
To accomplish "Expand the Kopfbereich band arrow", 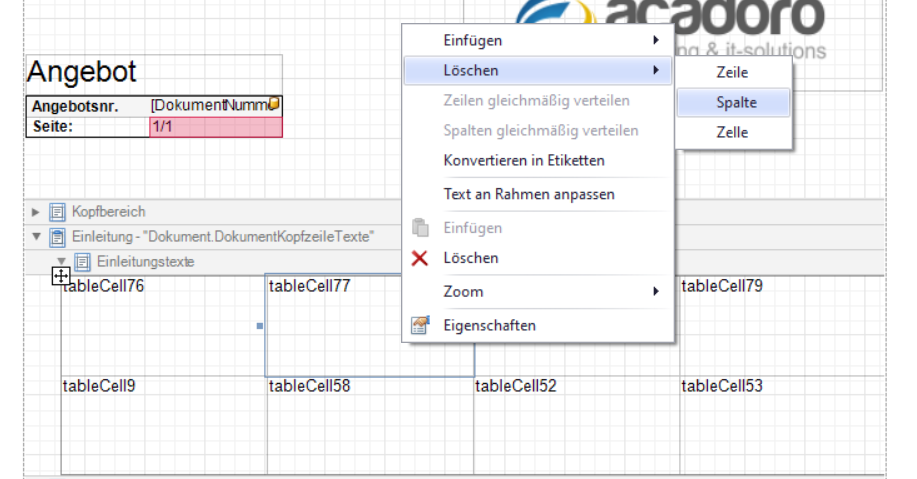I will (x=37, y=212).
